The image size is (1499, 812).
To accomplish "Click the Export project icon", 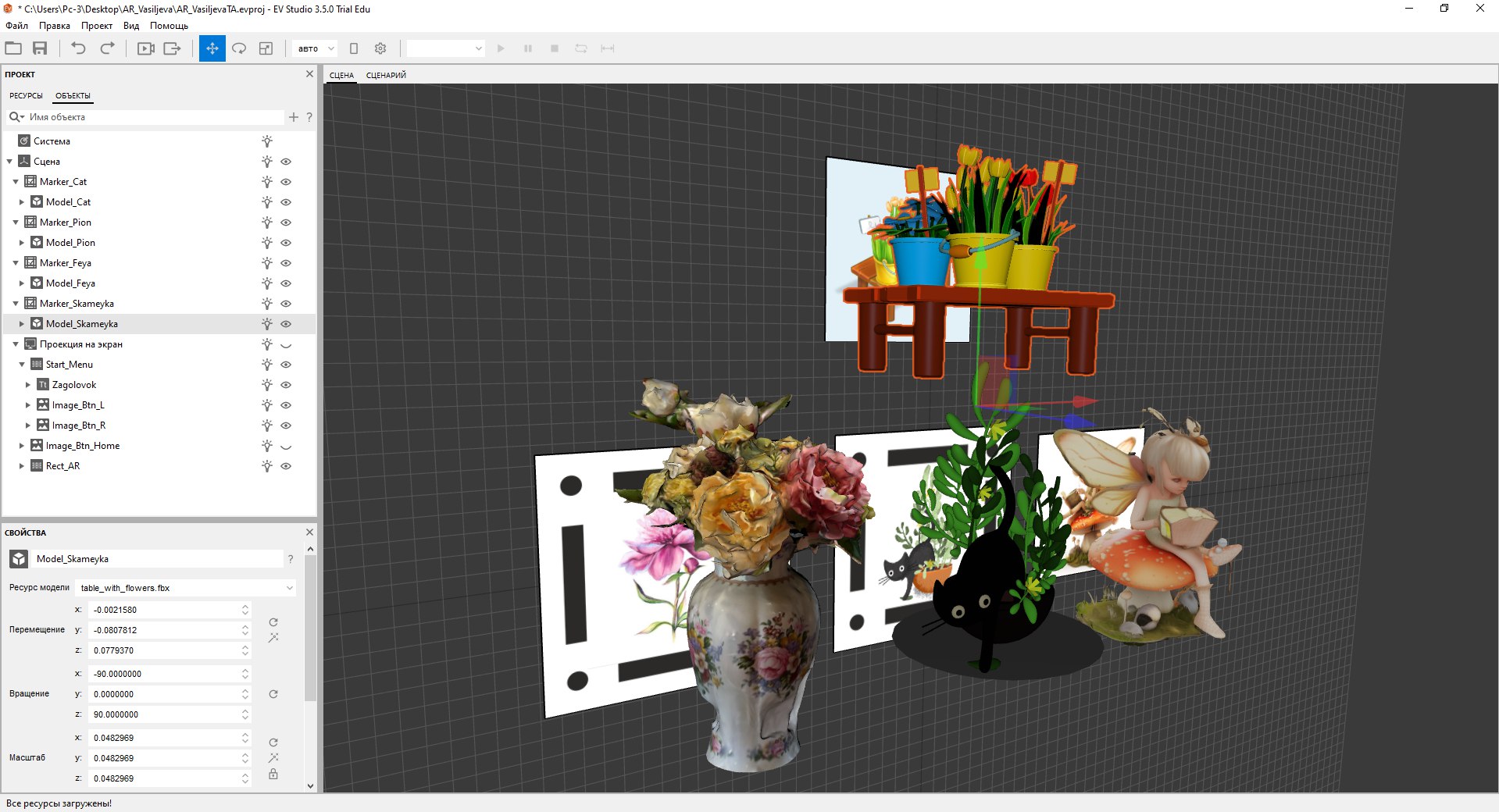I will [172, 48].
